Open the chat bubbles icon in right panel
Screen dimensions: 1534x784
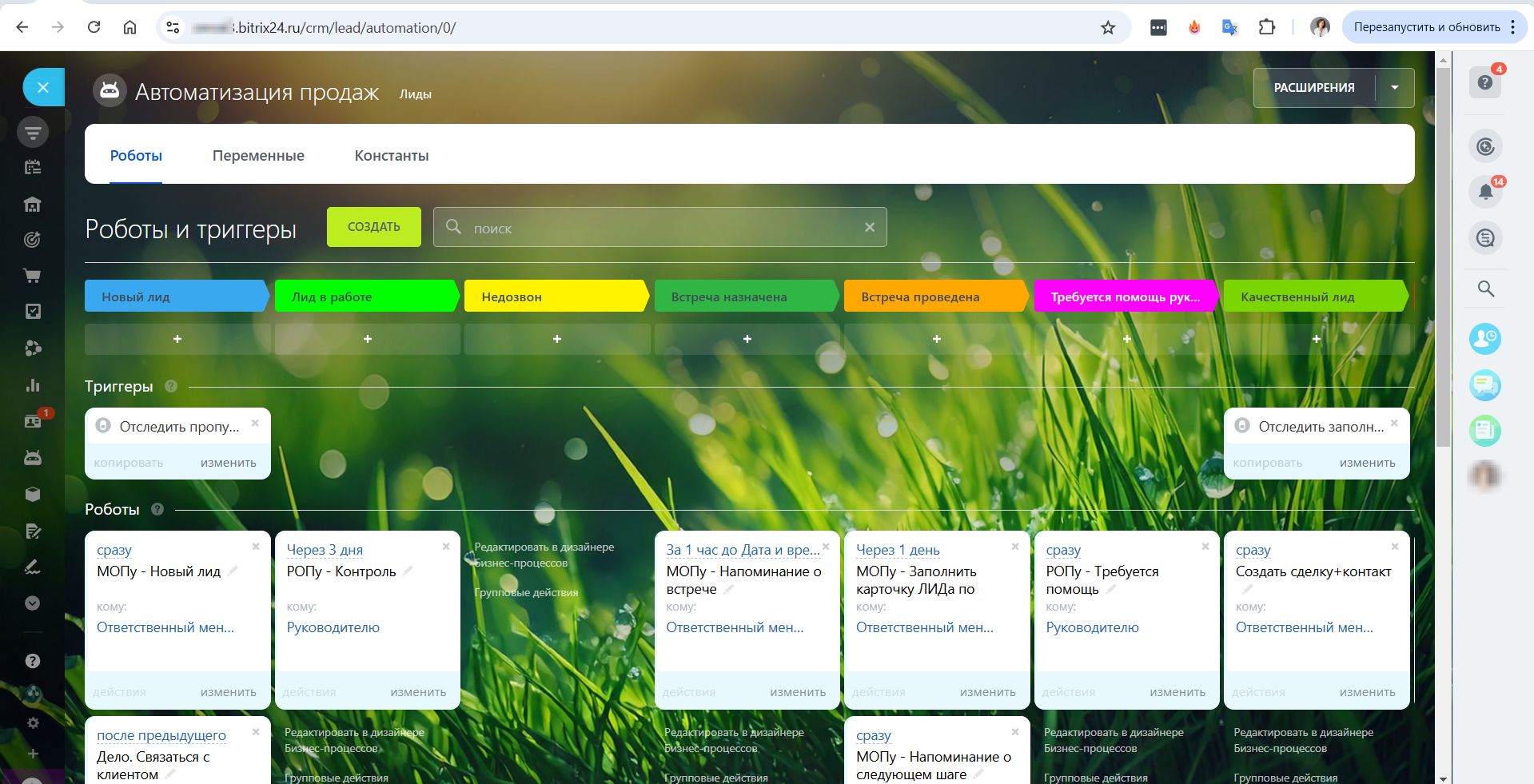(1485, 385)
